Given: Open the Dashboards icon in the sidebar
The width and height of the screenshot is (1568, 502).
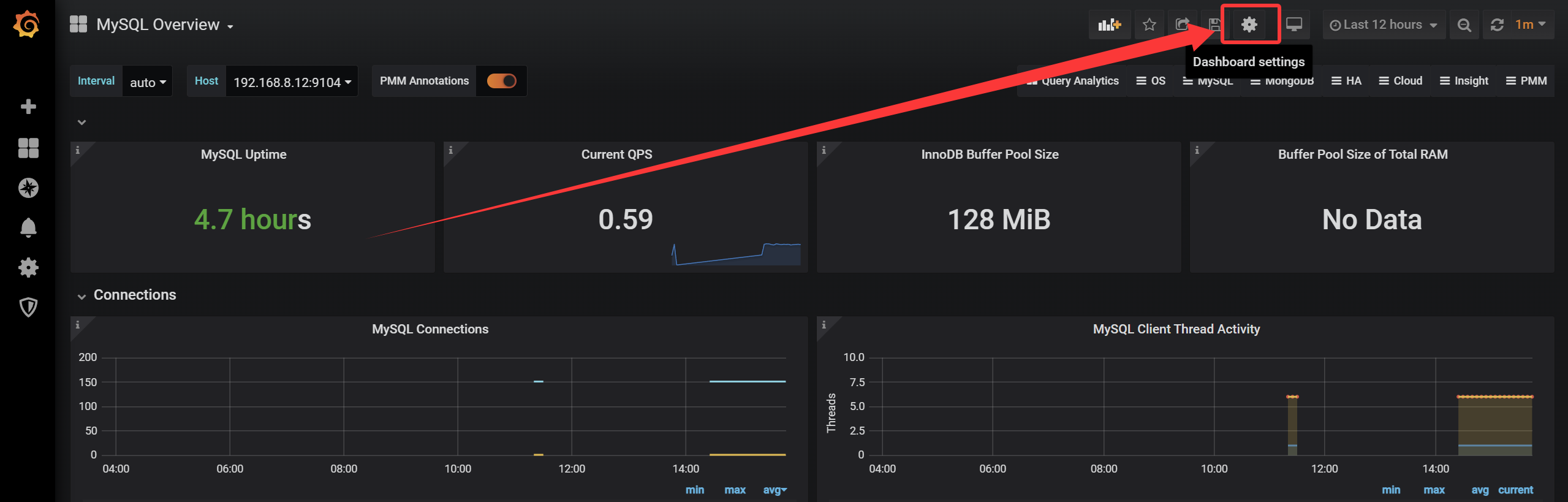Looking at the screenshot, I should click(x=28, y=148).
